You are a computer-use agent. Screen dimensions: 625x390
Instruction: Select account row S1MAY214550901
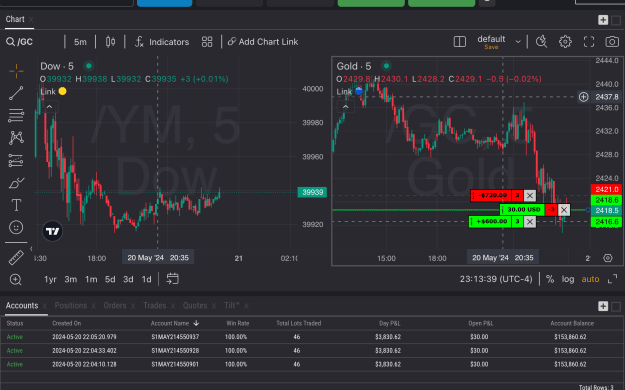312,364
